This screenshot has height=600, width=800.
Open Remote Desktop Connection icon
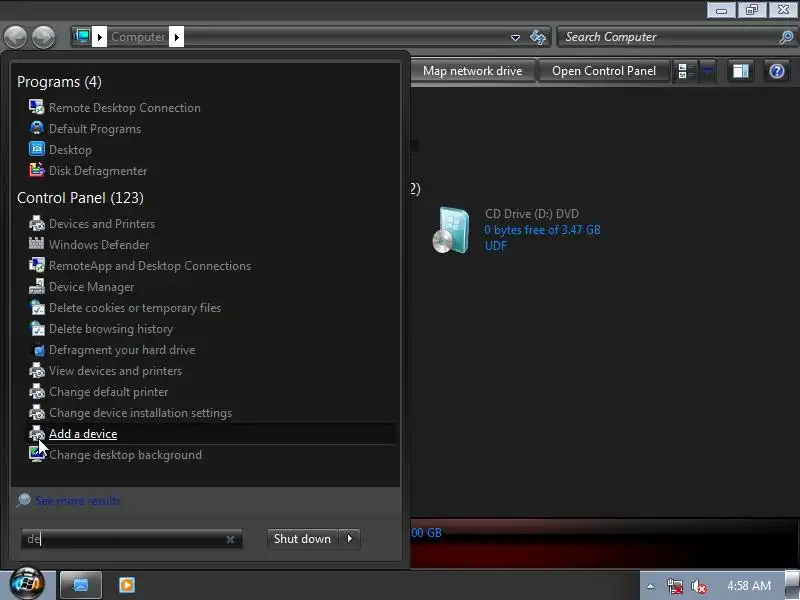[36, 107]
